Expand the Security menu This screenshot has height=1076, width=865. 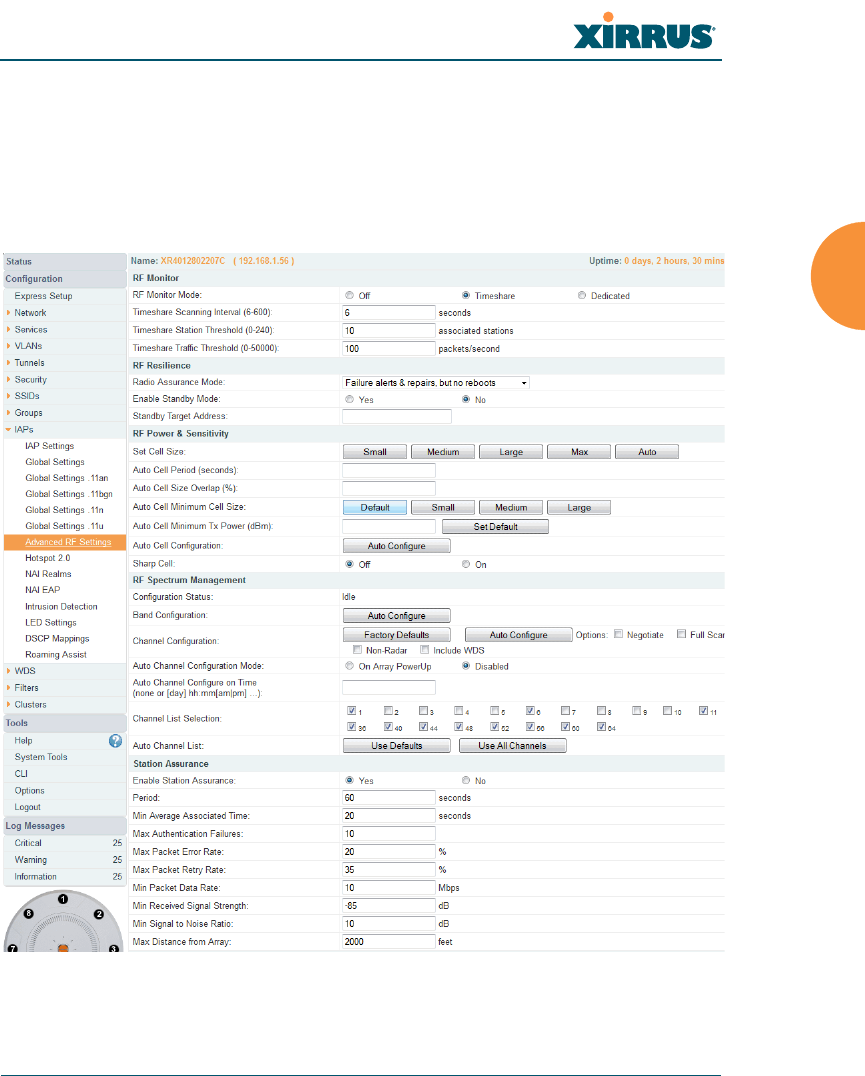coord(31,379)
